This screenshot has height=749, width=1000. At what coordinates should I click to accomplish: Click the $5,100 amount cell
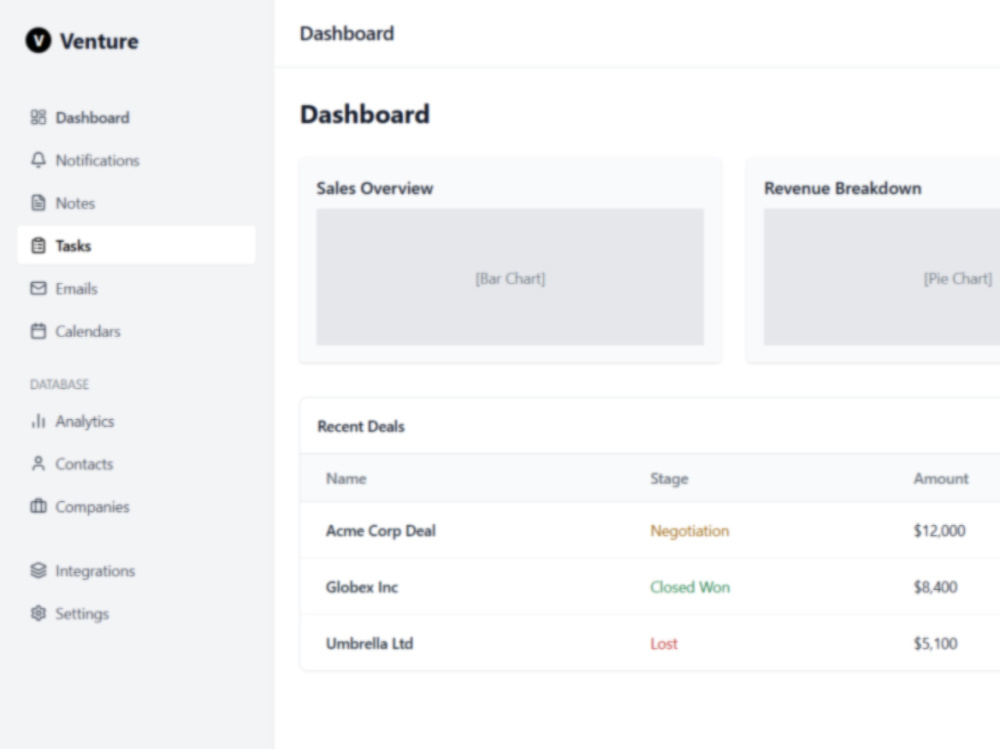coord(935,643)
